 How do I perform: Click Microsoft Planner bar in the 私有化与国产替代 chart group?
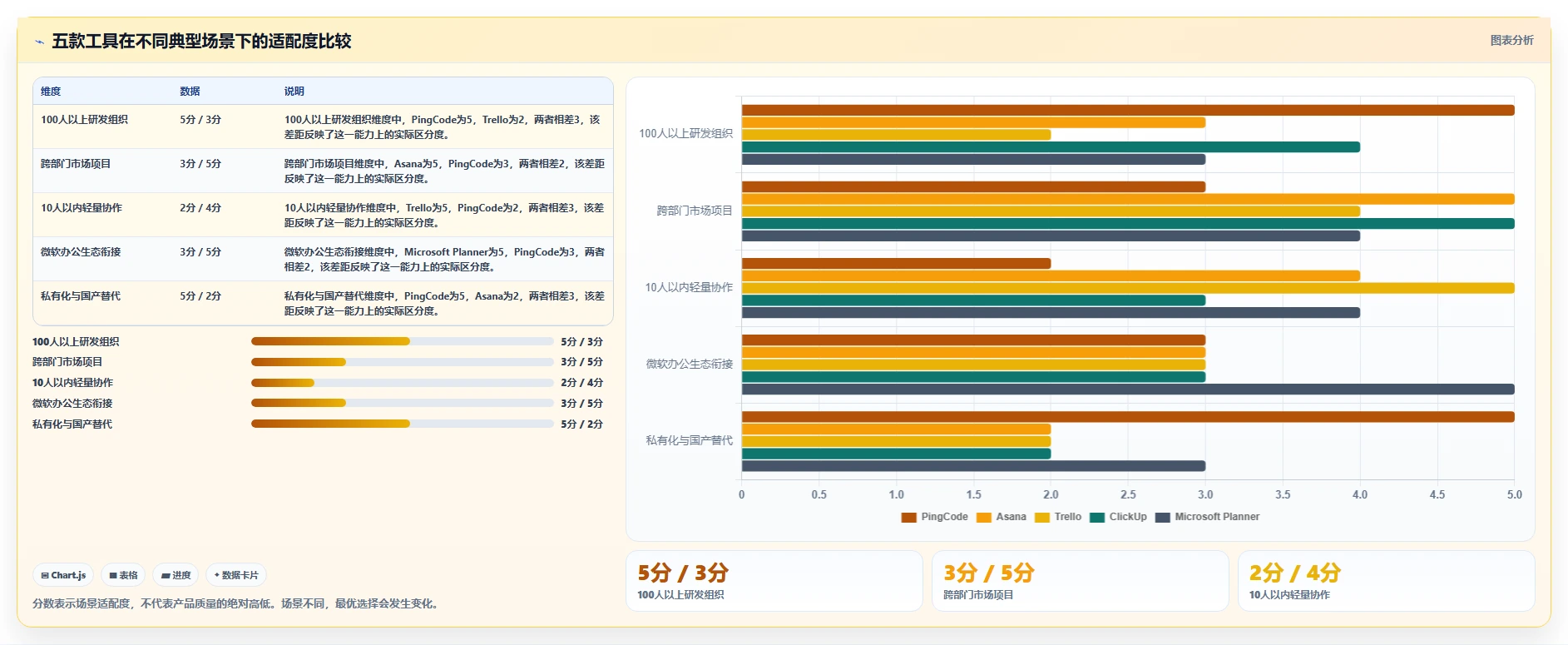(x=973, y=466)
